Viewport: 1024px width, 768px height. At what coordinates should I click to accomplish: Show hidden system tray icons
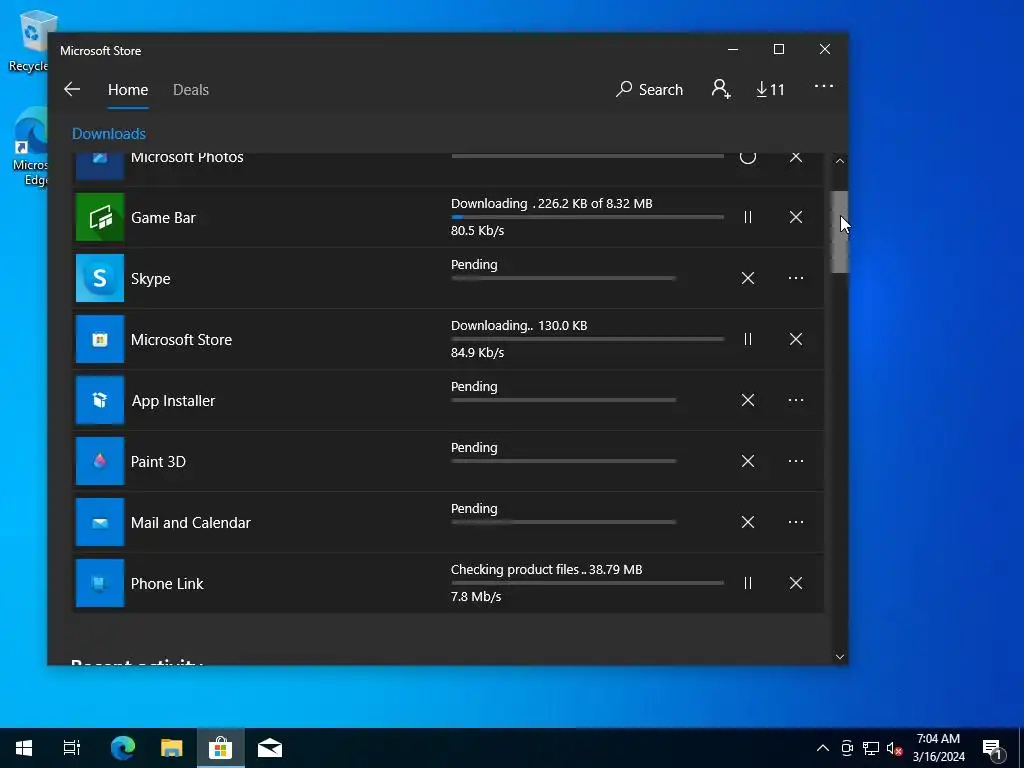tap(823, 748)
